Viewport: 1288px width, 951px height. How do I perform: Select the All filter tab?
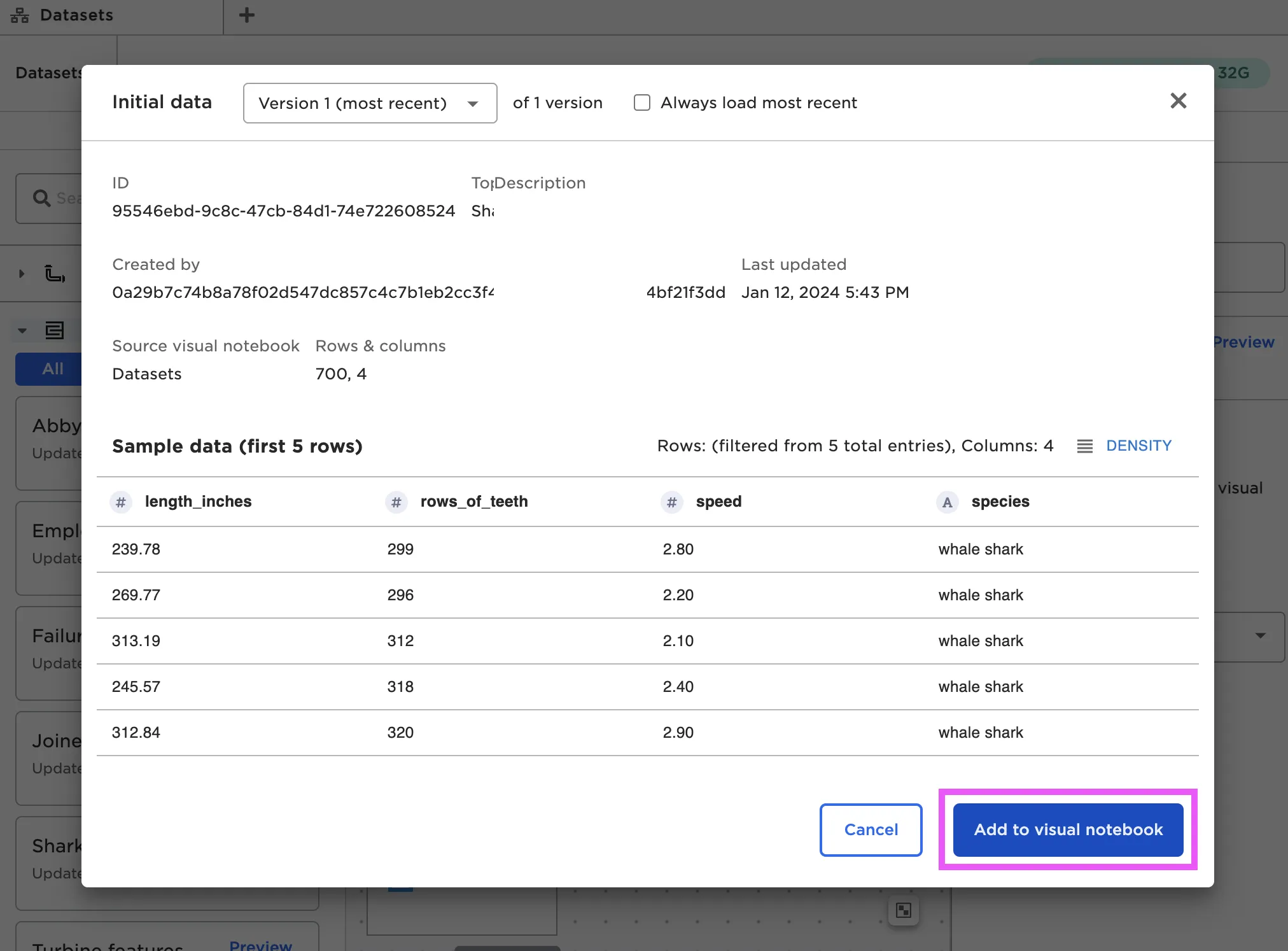coord(52,369)
